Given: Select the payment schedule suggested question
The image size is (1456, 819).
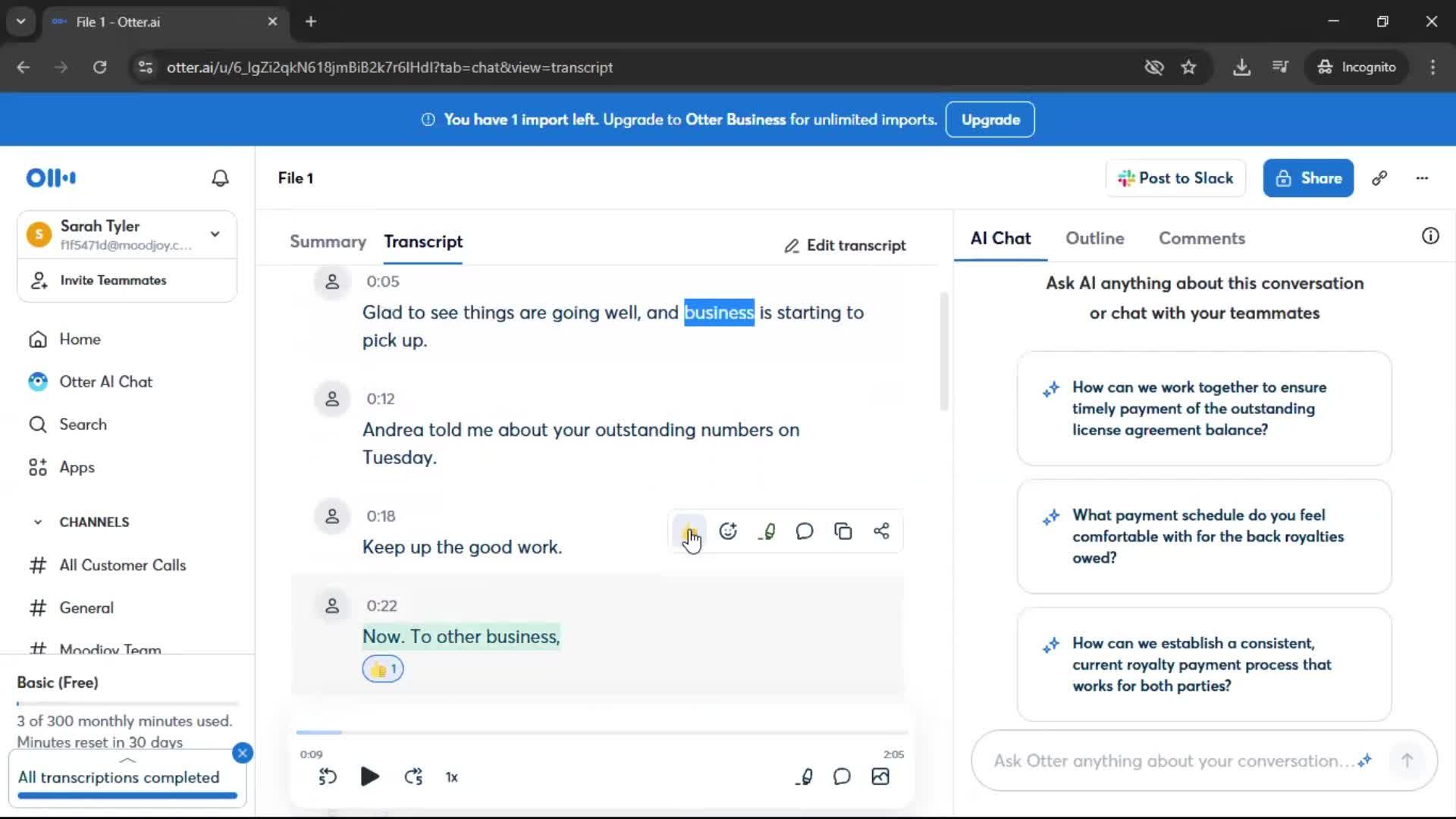Looking at the screenshot, I should click(1204, 536).
